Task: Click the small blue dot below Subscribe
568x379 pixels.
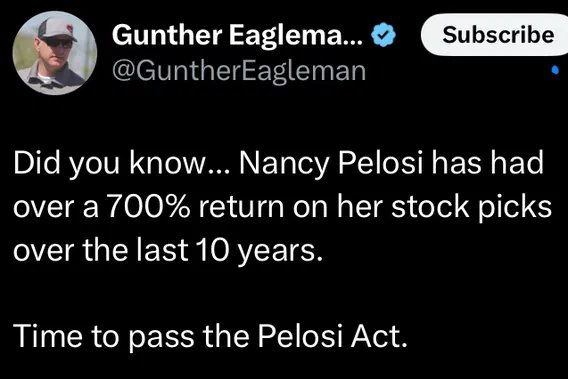Action: coord(555,70)
